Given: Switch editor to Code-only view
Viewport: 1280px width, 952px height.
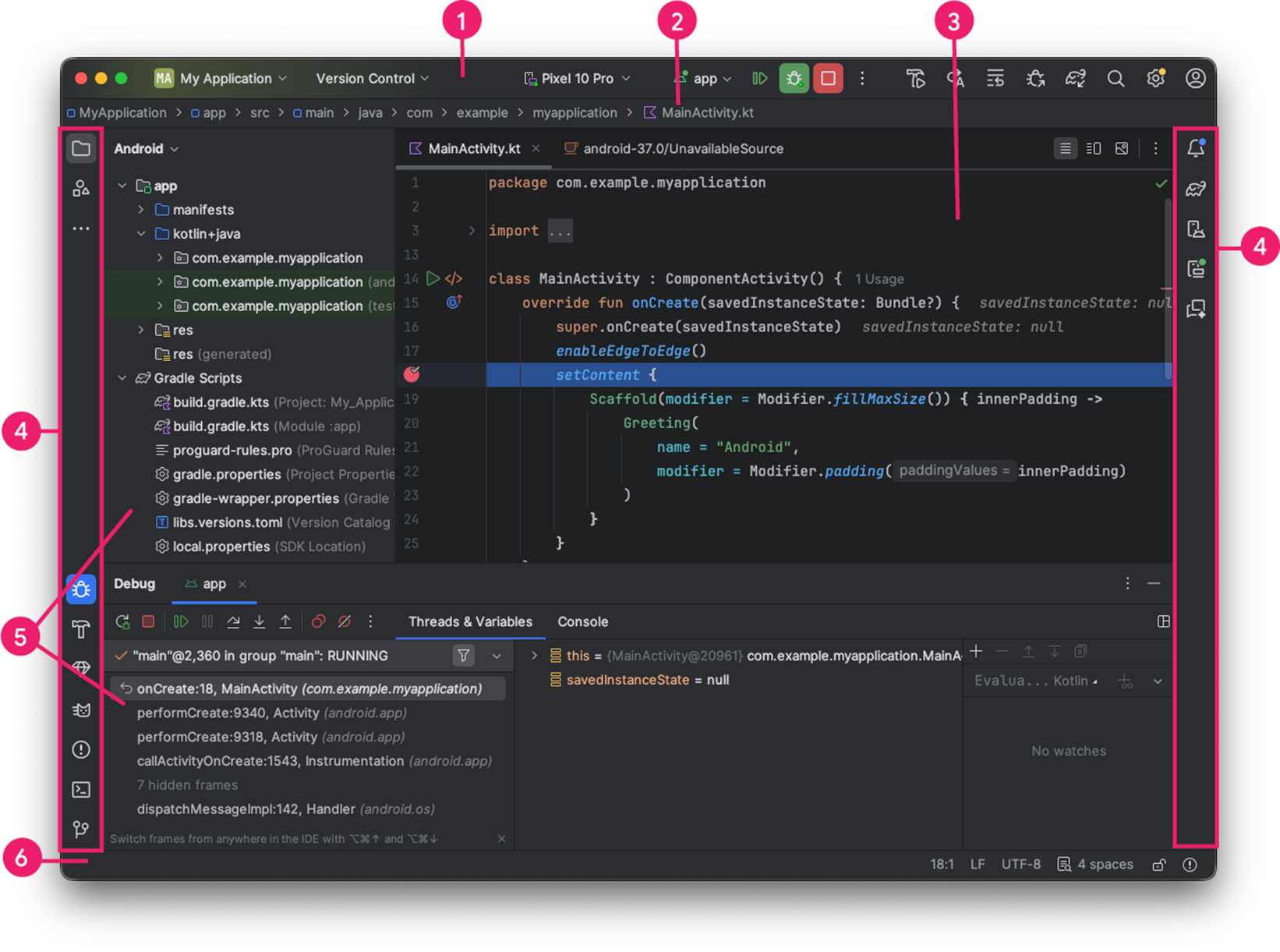Looking at the screenshot, I should click(x=1065, y=148).
